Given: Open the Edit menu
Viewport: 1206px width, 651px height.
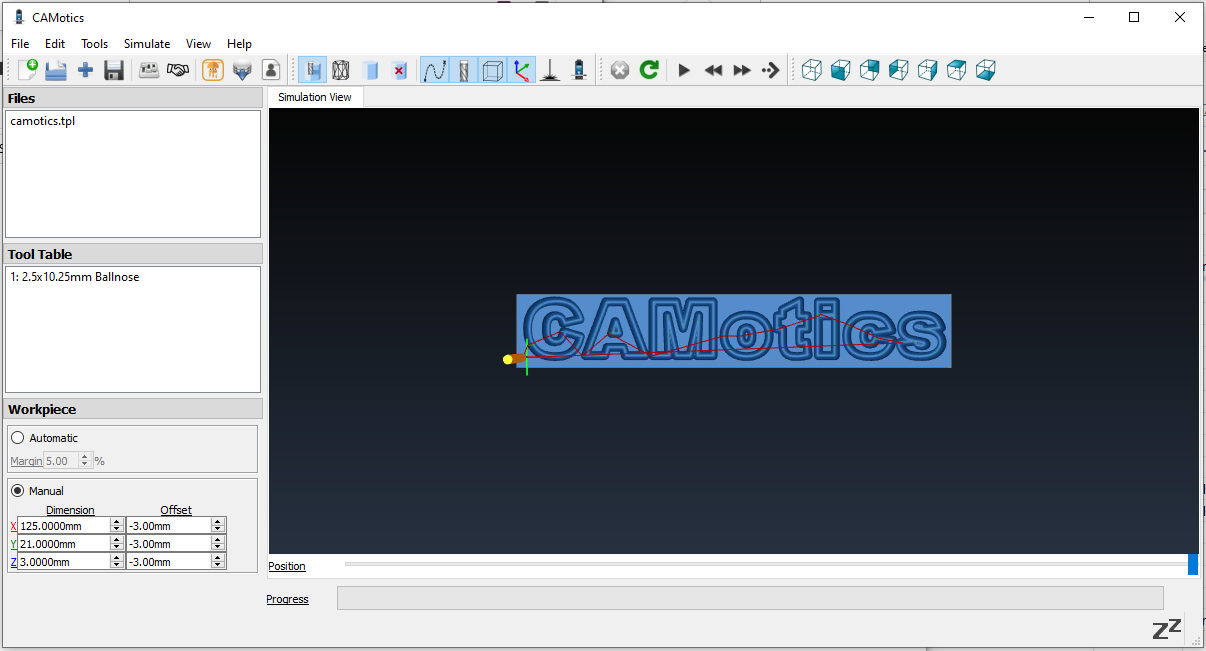Looking at the screenshot, I should click(x=55, y=44).
